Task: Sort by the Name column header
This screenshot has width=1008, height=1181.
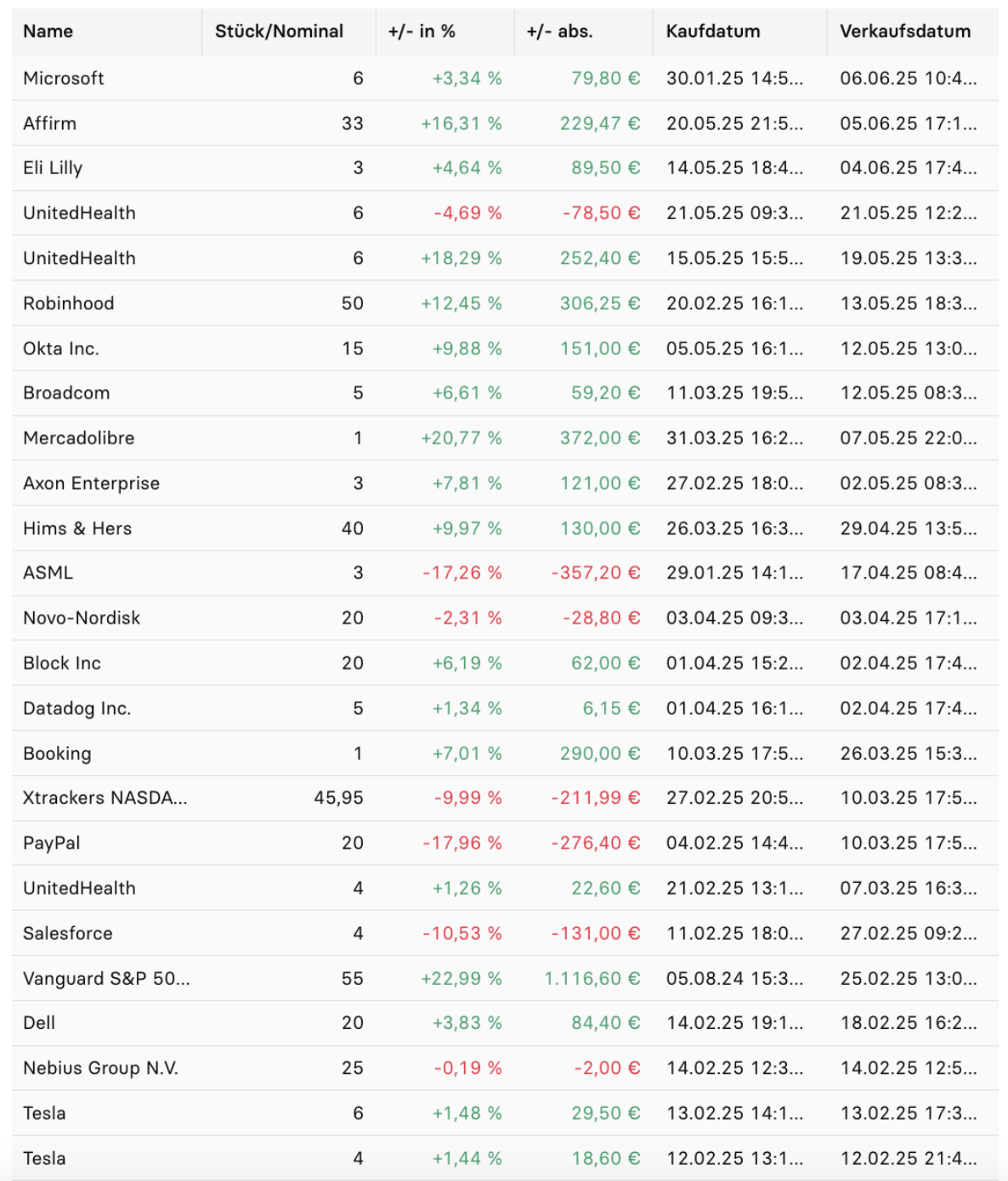Action: [48, 31]
